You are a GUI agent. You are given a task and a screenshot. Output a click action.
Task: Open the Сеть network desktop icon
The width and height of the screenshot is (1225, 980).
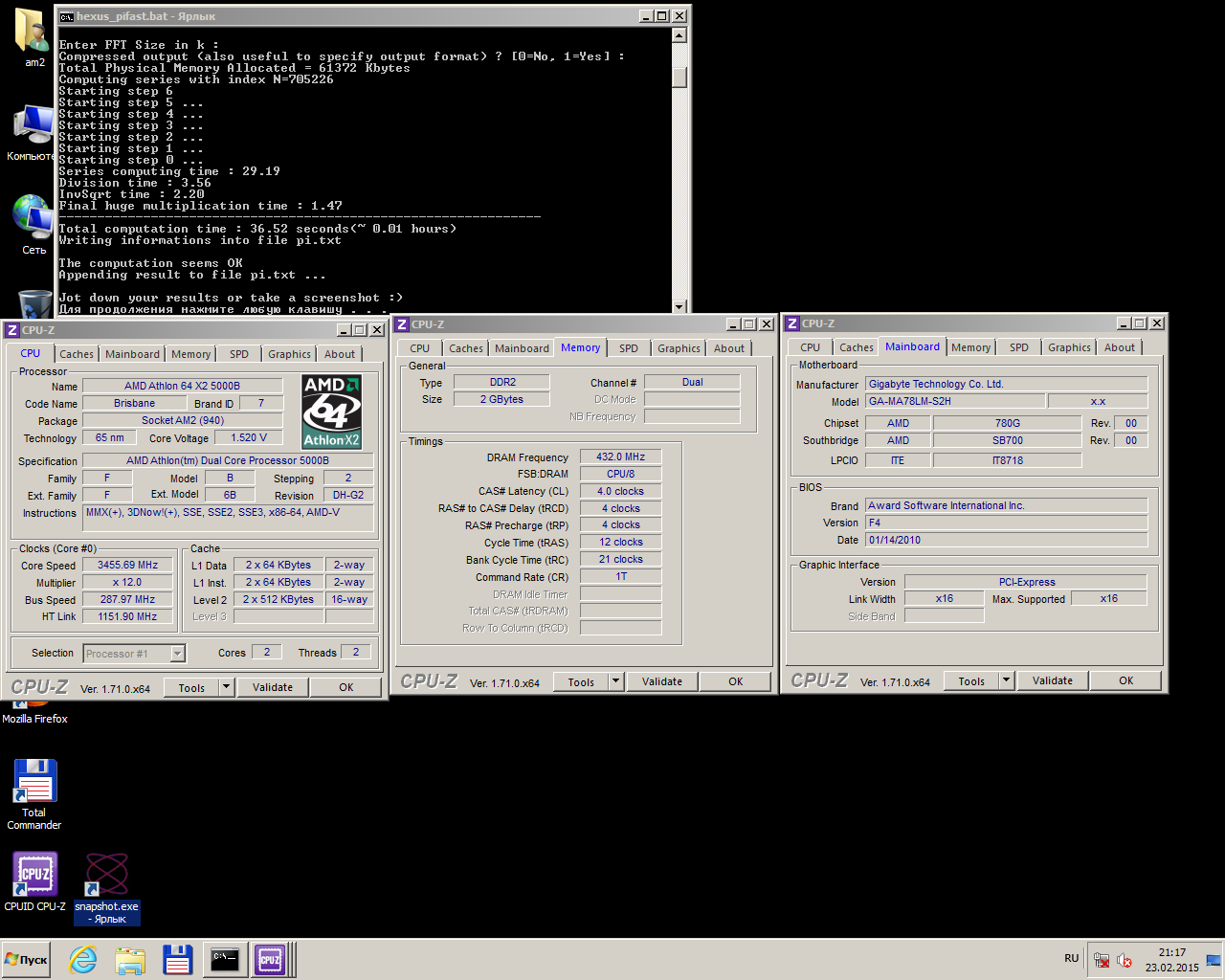coord(33,223)
